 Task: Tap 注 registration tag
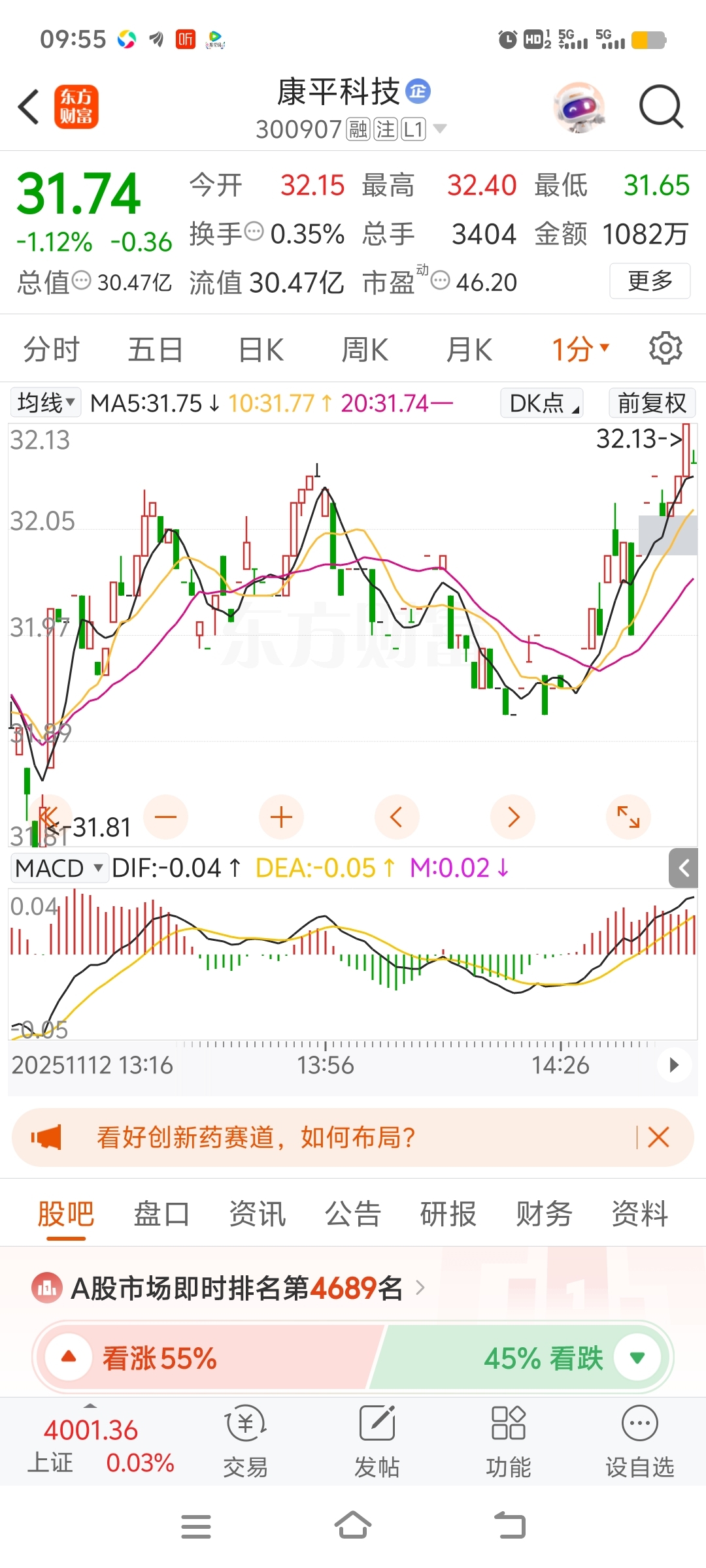tap(386, 129)
